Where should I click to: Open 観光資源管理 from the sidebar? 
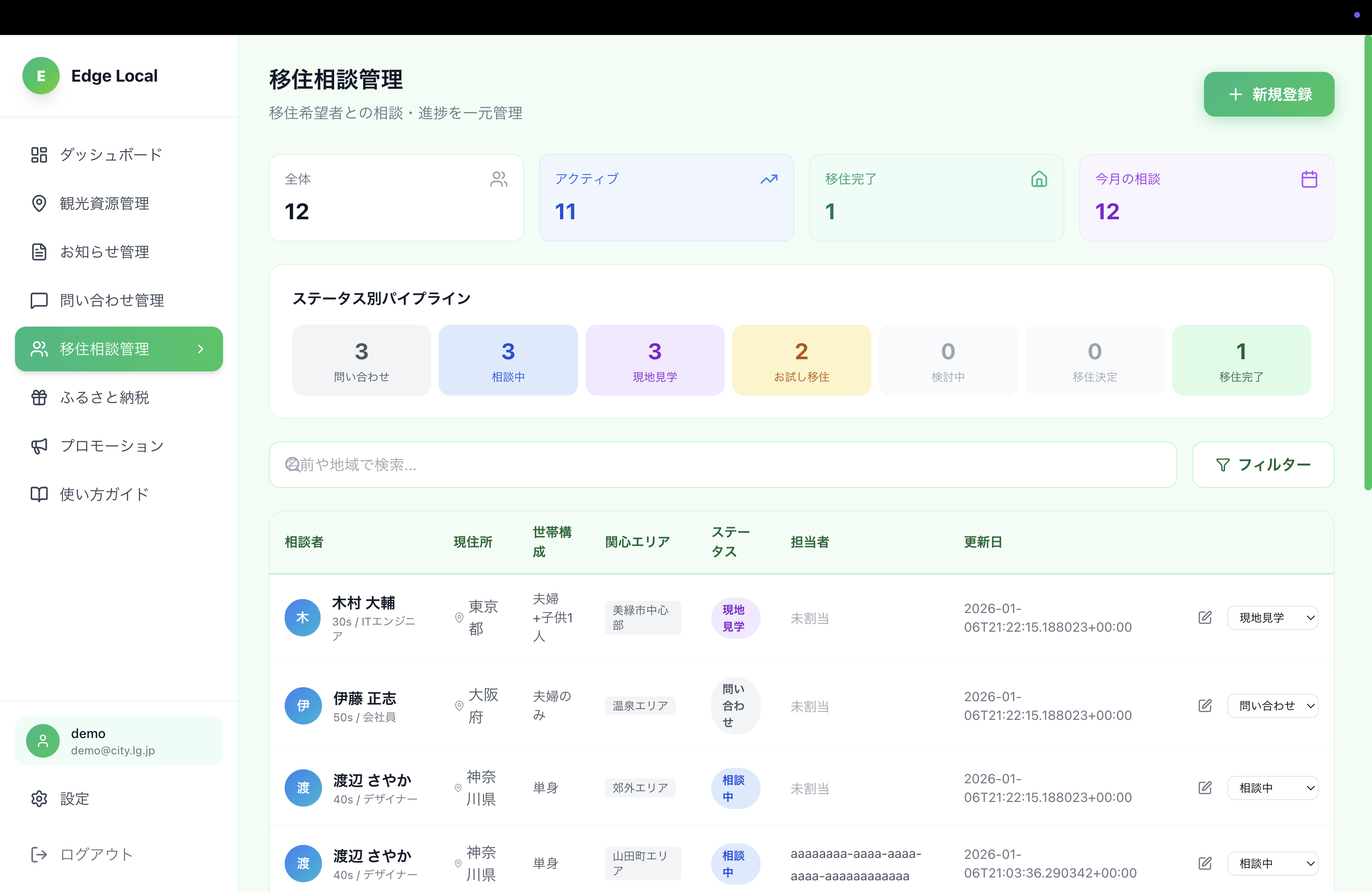coord(105,203)
